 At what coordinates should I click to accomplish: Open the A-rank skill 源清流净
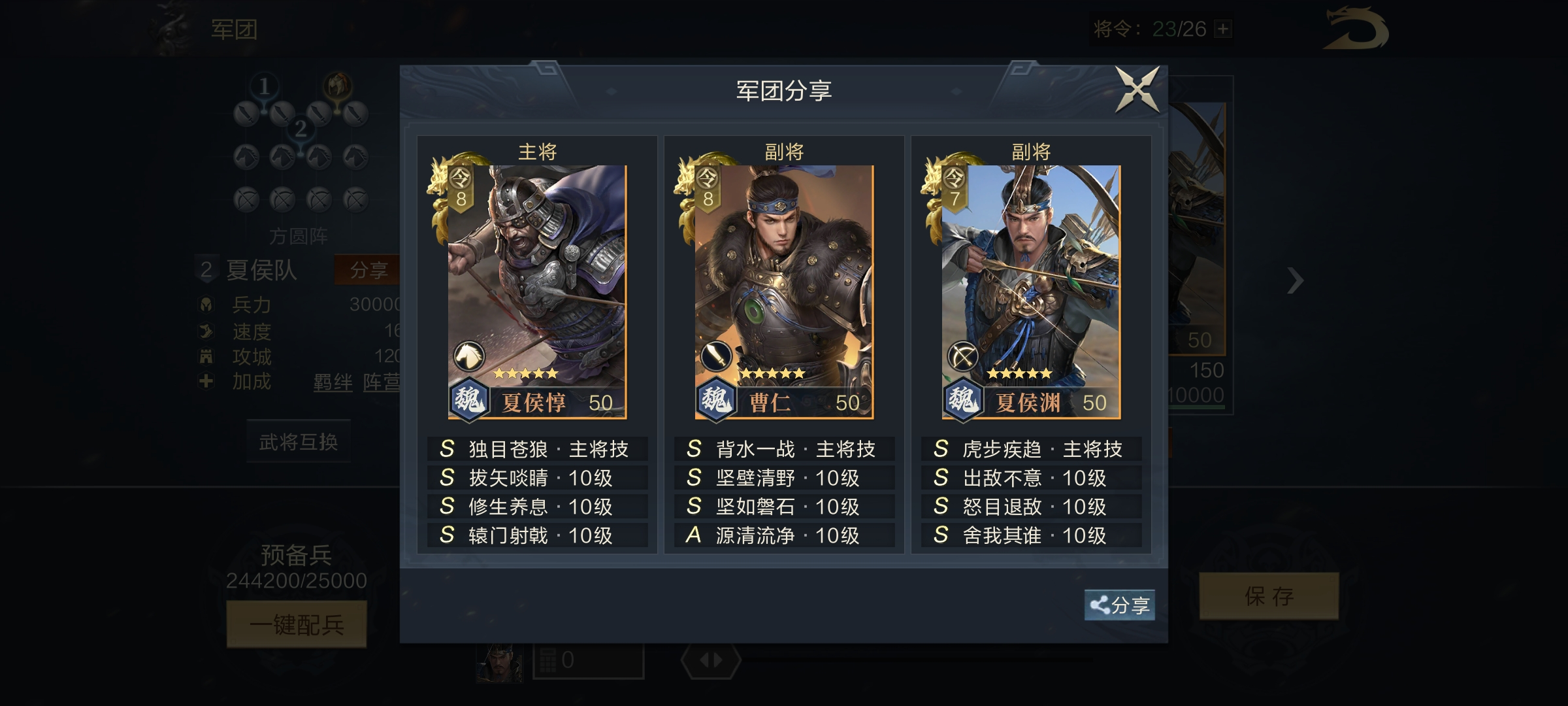[784, 535]
